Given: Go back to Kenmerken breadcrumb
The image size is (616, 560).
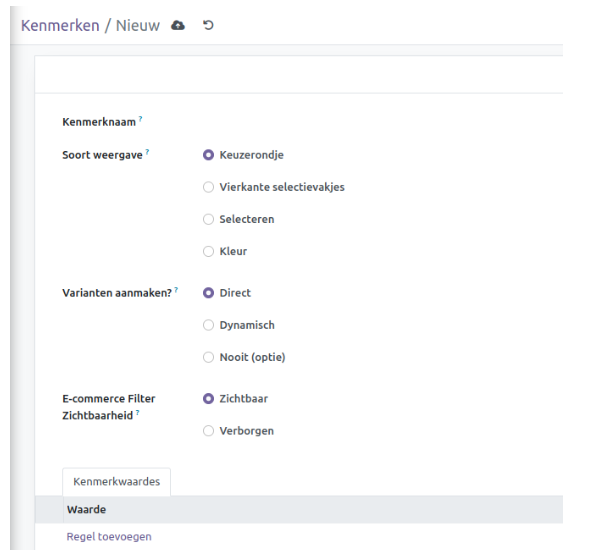Looking at the screenshot, I should point(60,25).
